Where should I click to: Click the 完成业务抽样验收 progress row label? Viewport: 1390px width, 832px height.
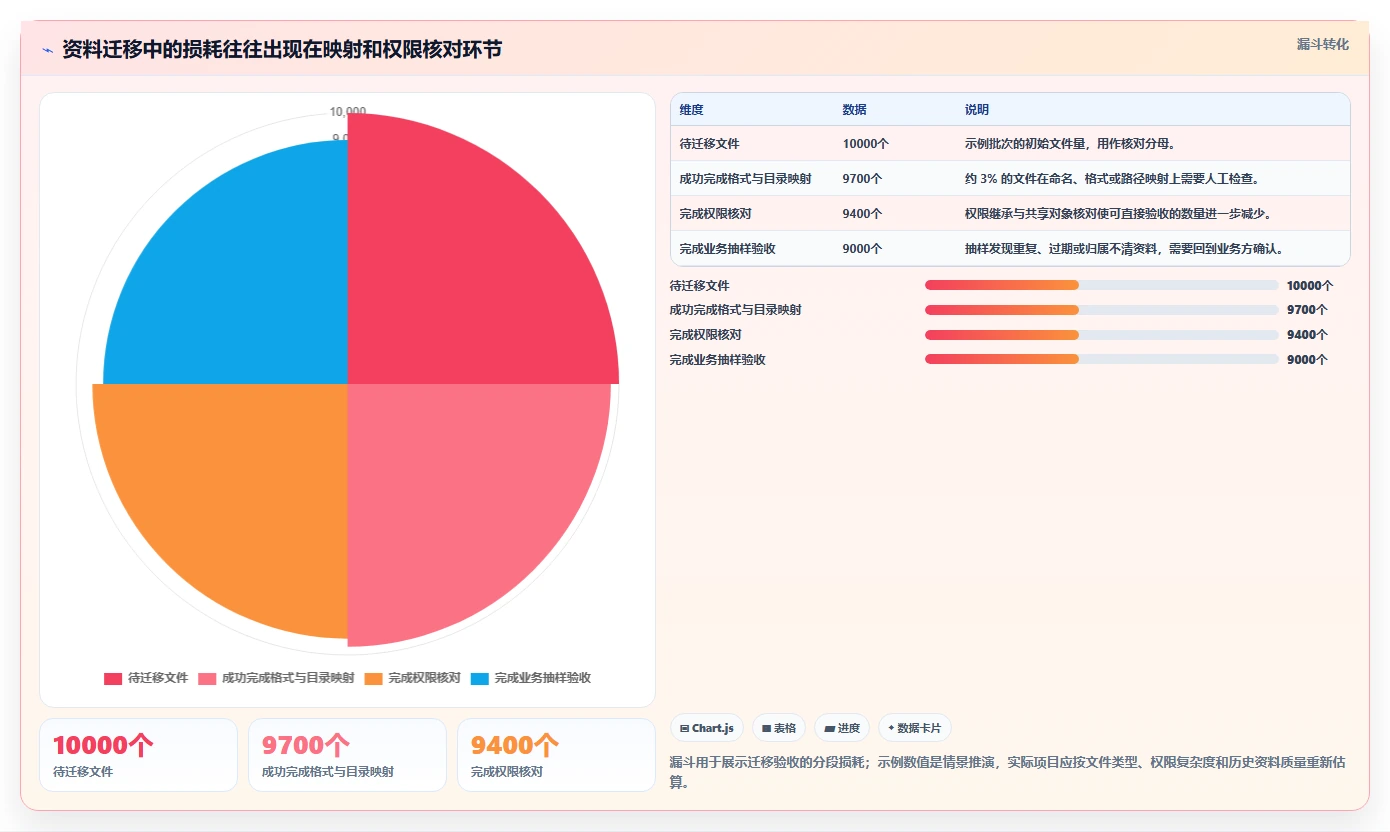click(x=718, y=359)
